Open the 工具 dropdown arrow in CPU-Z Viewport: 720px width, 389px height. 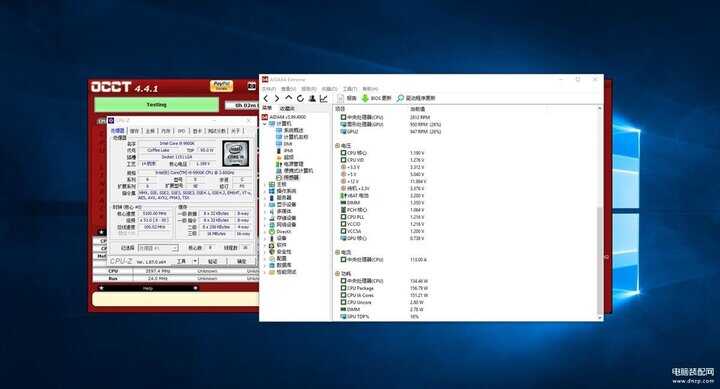coord(195,261)
